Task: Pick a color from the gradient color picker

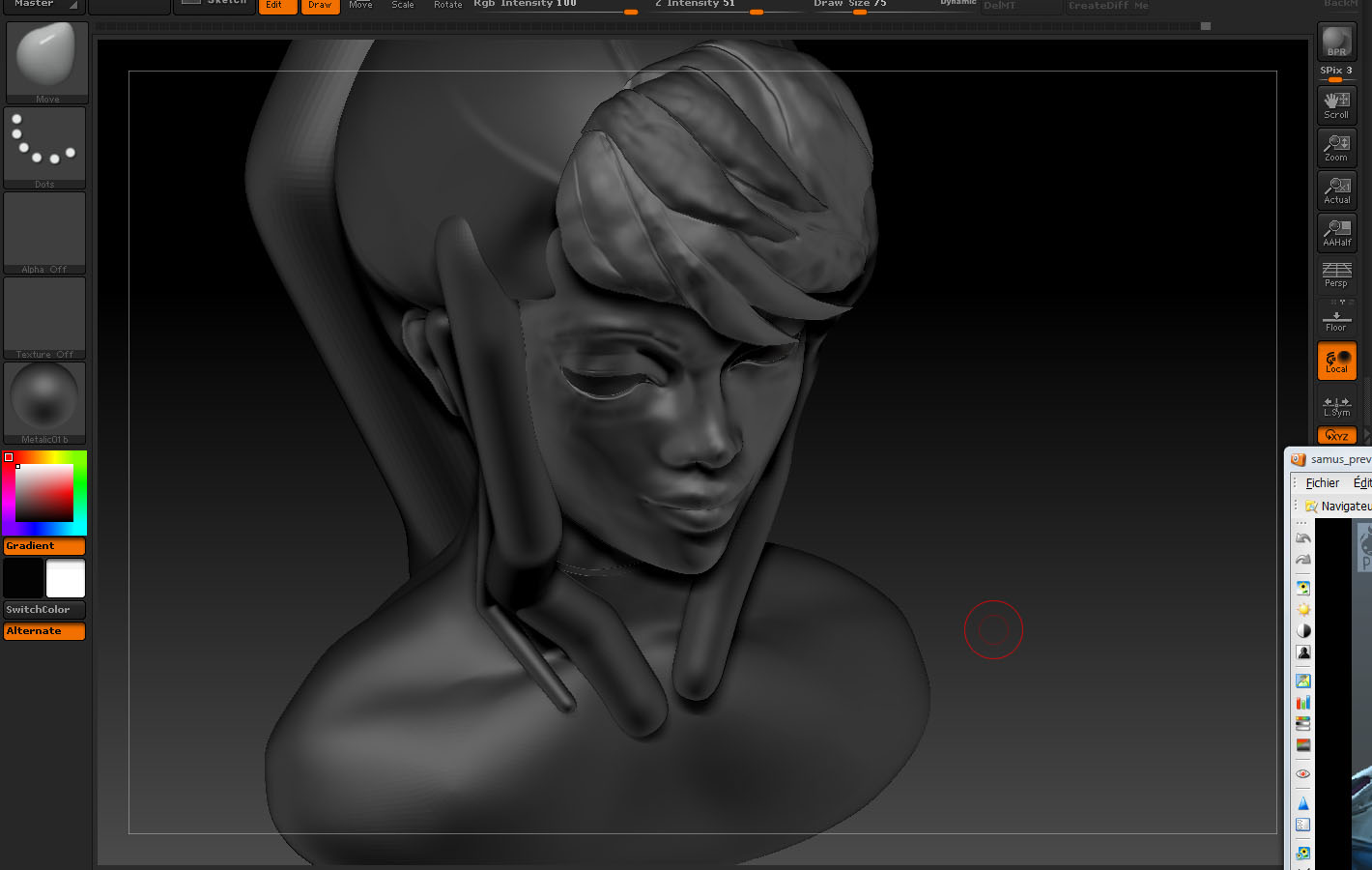Action: tap(43, 491)
